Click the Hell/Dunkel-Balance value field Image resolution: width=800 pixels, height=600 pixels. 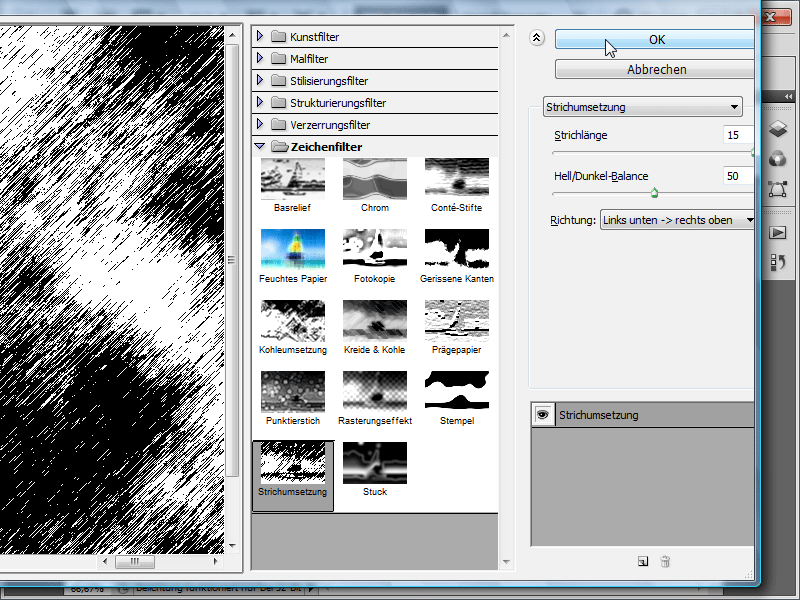pyautogui.click(x=738, y=176)
